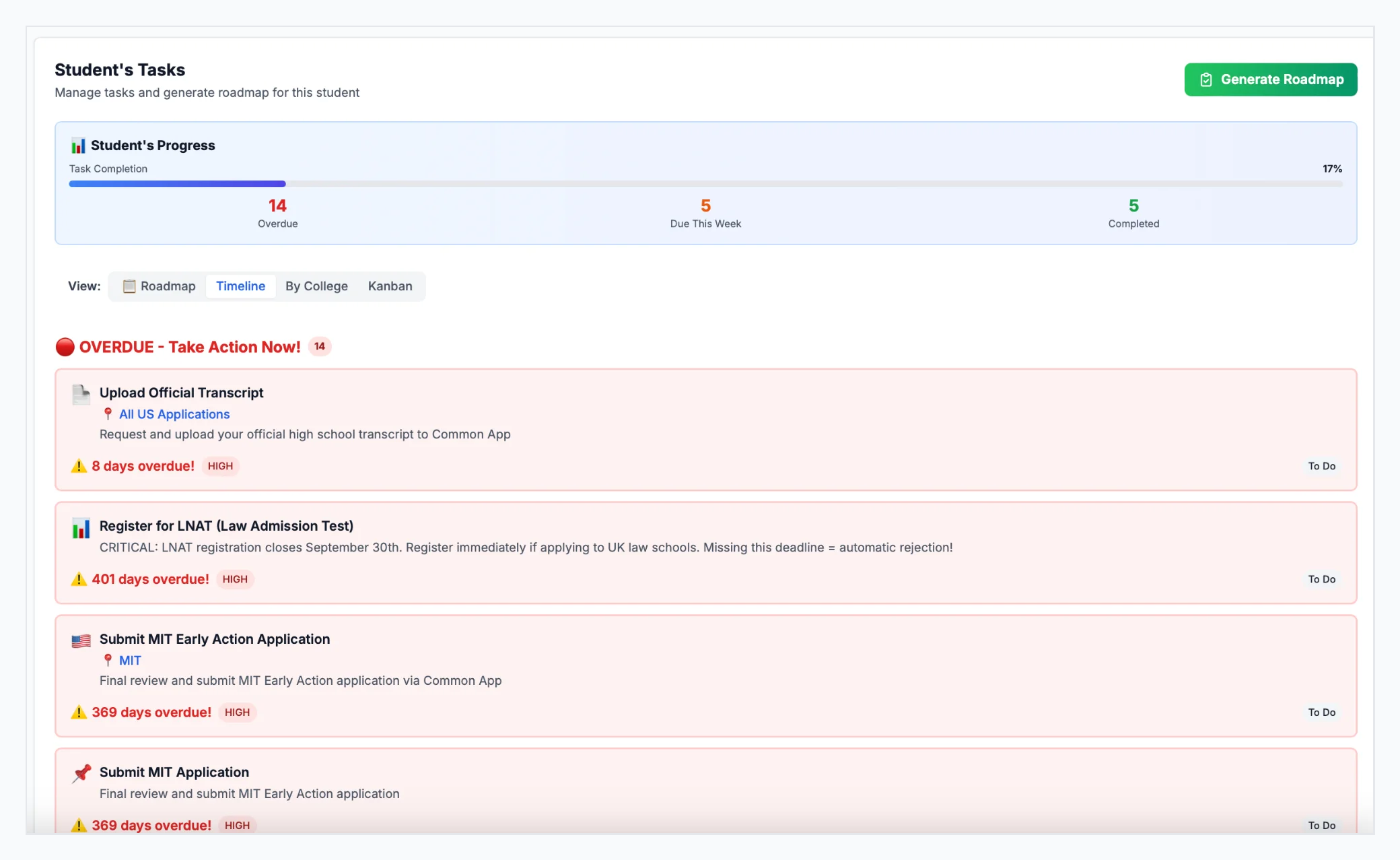Click the document icon beside Upload Official Transcript
The image size is (1400, 860).
tap(81, 394)
